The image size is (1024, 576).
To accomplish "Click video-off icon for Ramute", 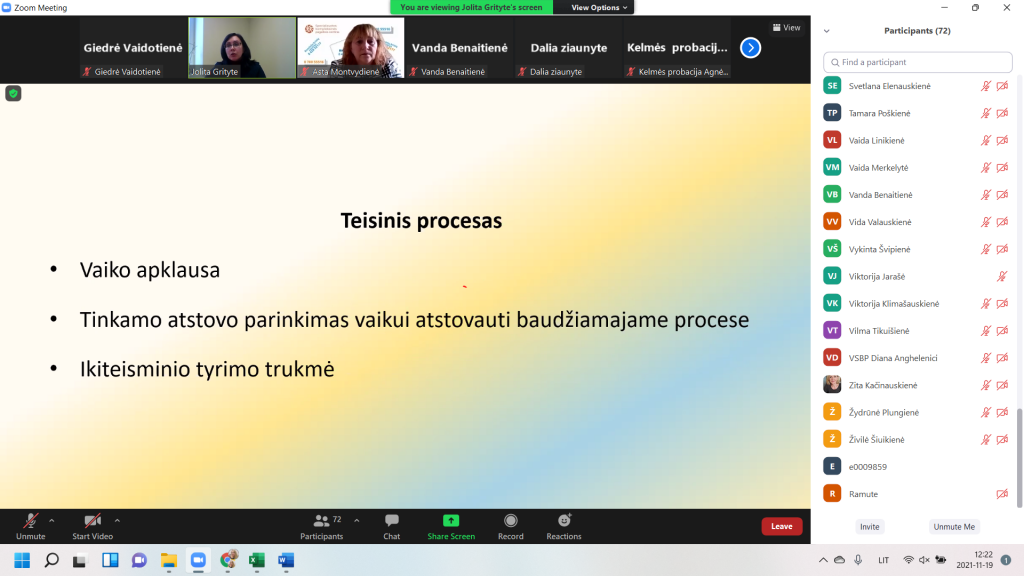I will (x=1002, y=494).
